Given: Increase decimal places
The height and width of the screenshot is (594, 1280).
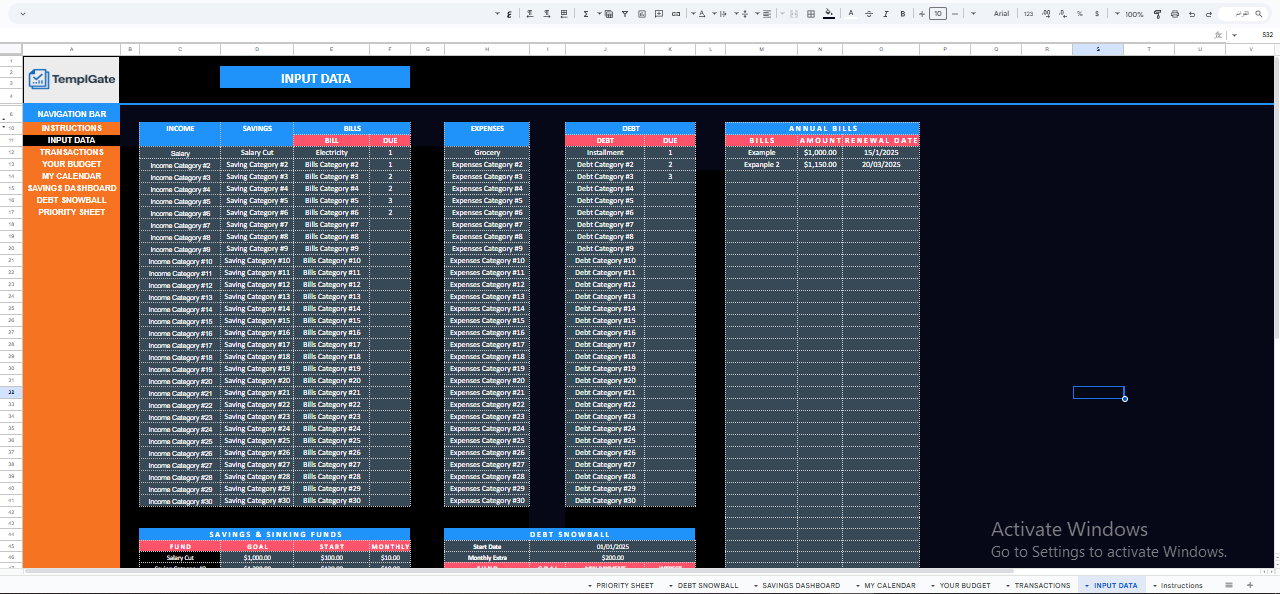Looking at the screenshot, I should 1045,14.
